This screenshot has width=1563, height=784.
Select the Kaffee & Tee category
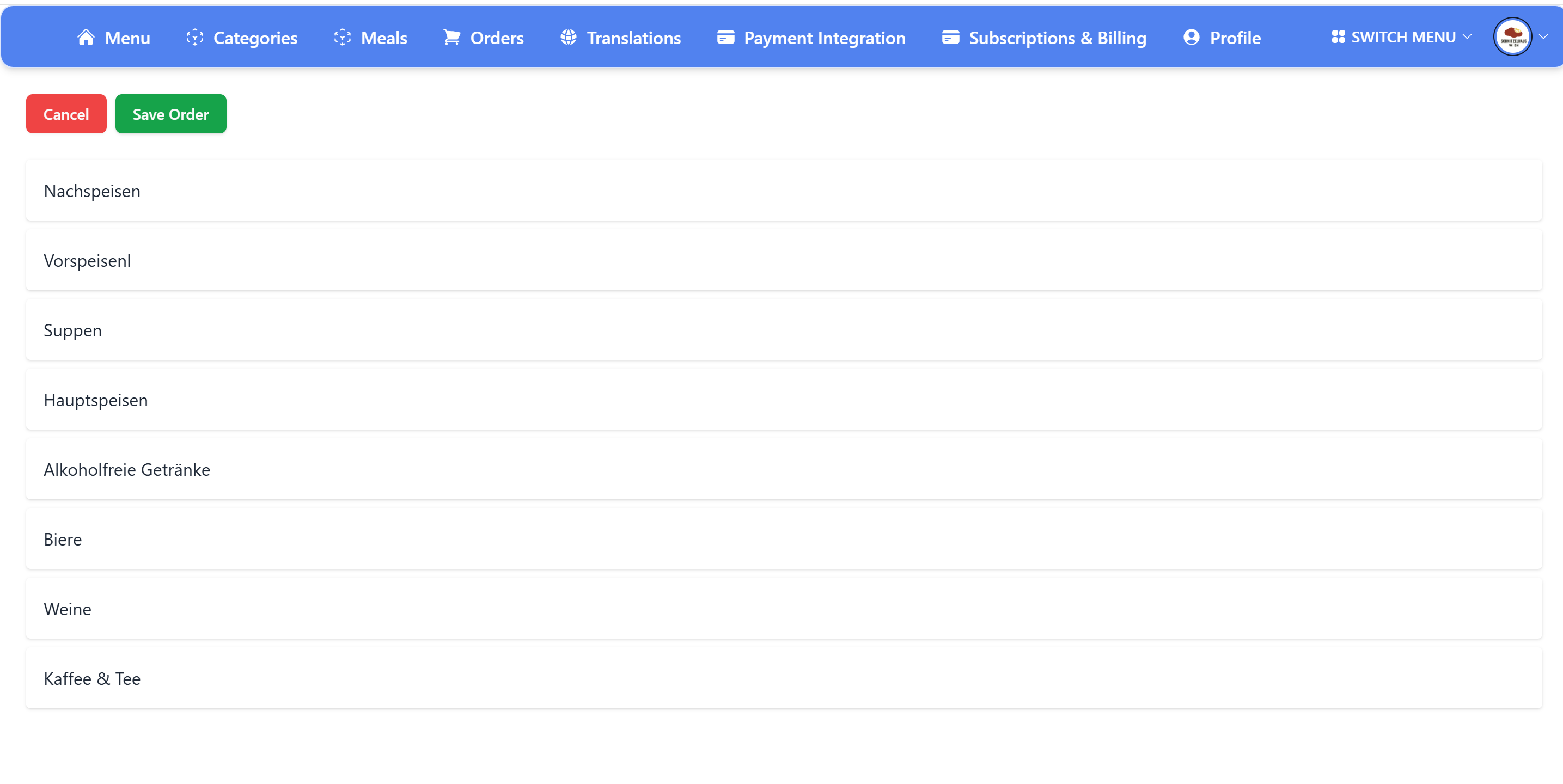click(782, 678)
